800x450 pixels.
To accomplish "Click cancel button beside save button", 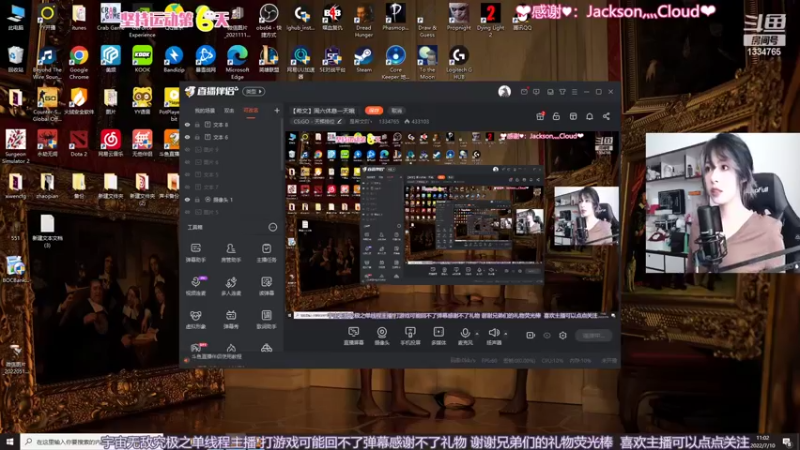I will [396, 110].
